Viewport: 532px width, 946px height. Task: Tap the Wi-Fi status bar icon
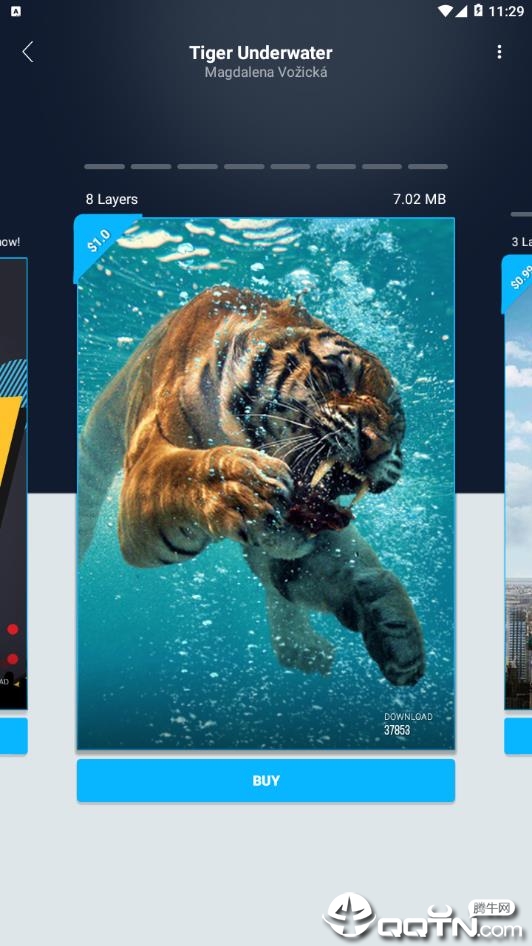point(446,10)
